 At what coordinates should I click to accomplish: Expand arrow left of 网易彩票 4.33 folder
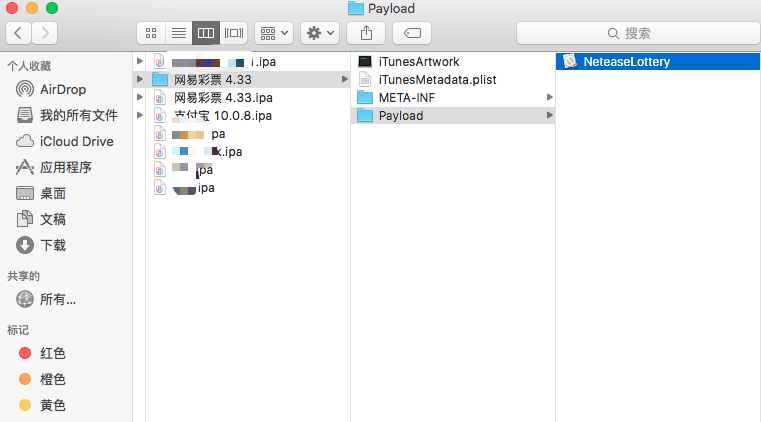click(140, 79)
